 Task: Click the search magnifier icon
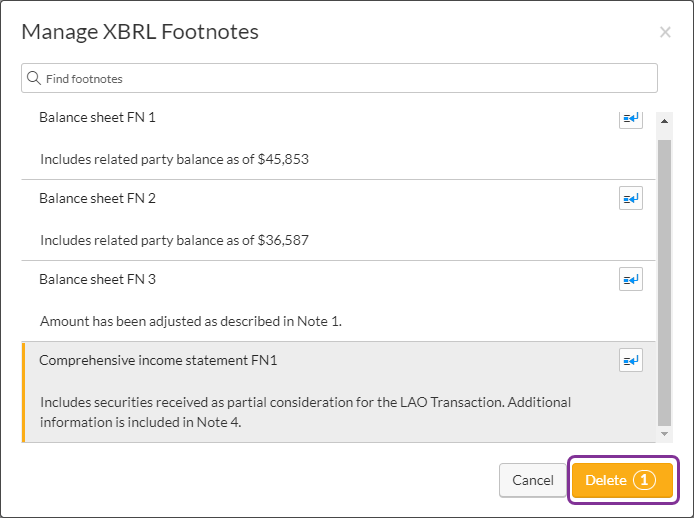[x=34, y=78]
